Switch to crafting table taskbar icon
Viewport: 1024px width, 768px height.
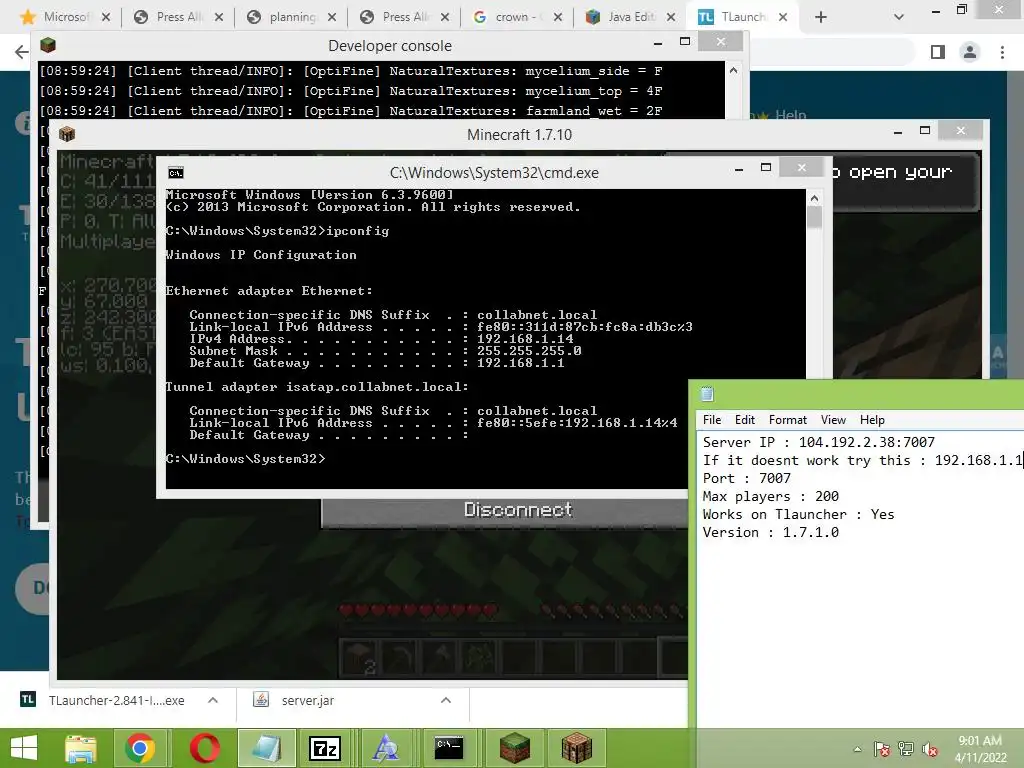(x=577, y=748)
